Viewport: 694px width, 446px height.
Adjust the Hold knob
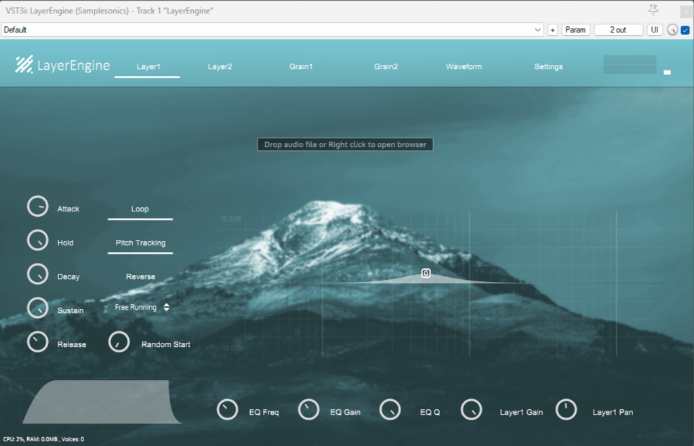(x=37, y=241)
